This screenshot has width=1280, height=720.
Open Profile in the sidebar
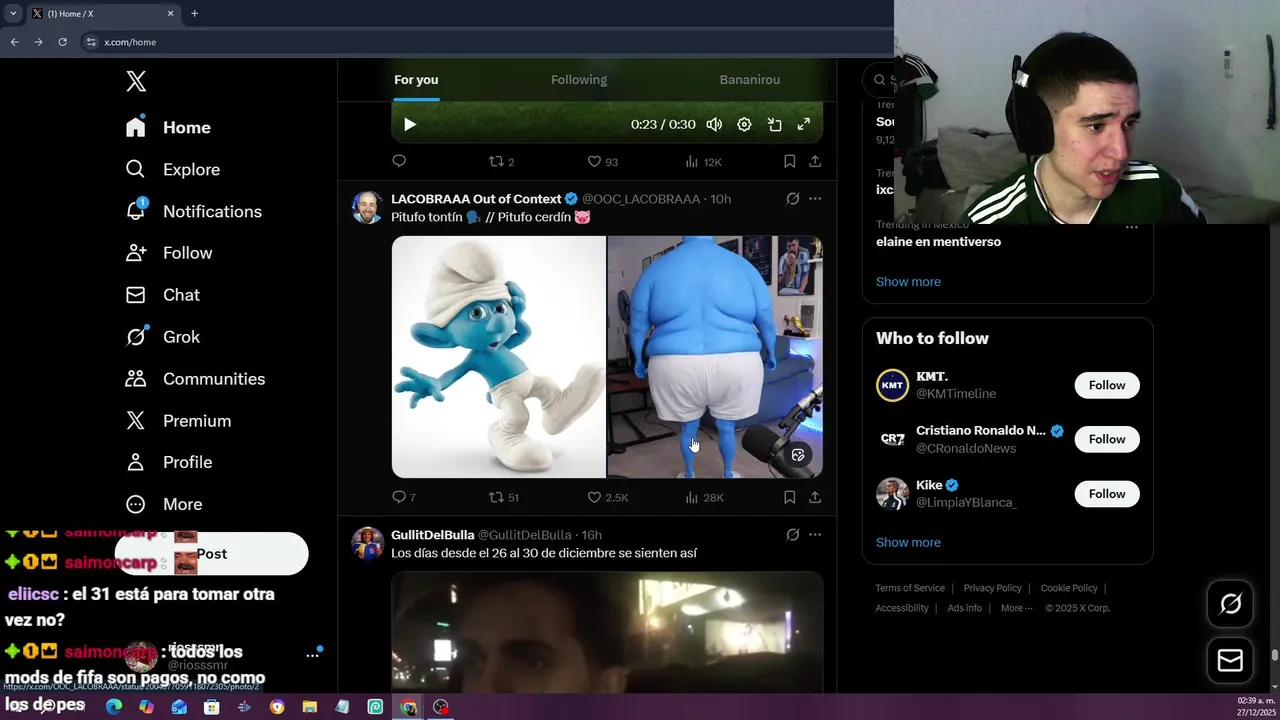[x=169, y=462]
